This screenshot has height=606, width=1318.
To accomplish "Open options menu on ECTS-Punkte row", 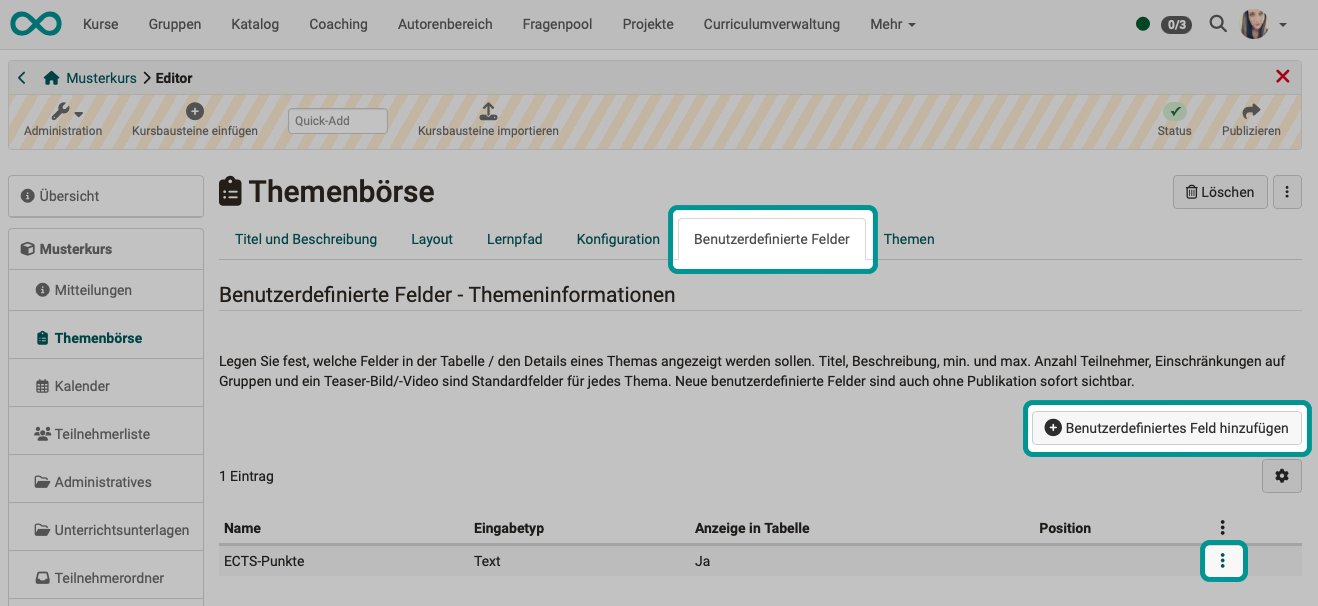I will click(1223, 561).
